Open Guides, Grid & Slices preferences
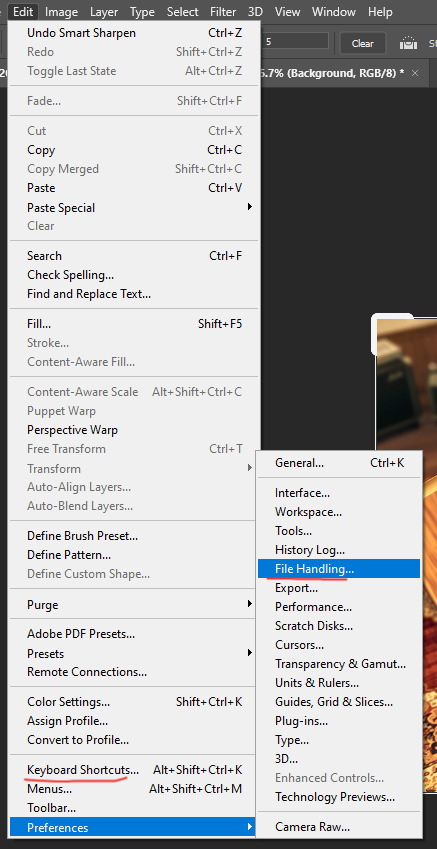The image size is (437, 849). [x=339, y=702]
